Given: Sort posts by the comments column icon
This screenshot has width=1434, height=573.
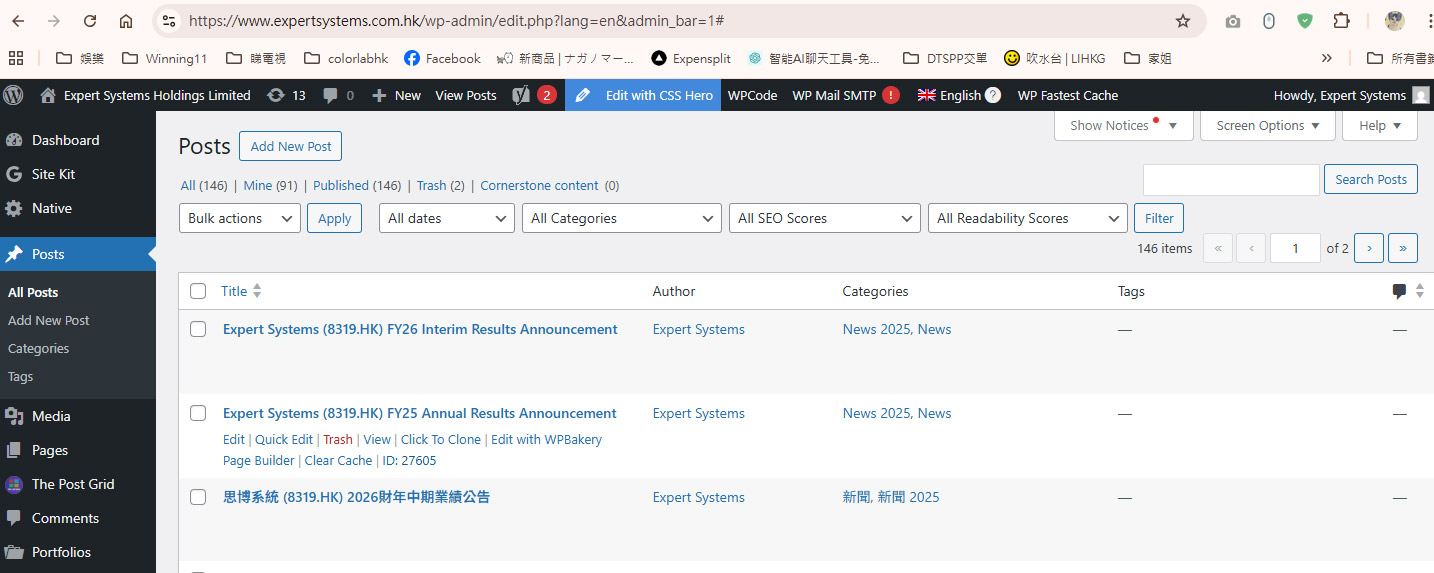Looking at the screenshot, I should pyautogui.click(x=1399, y=291).
